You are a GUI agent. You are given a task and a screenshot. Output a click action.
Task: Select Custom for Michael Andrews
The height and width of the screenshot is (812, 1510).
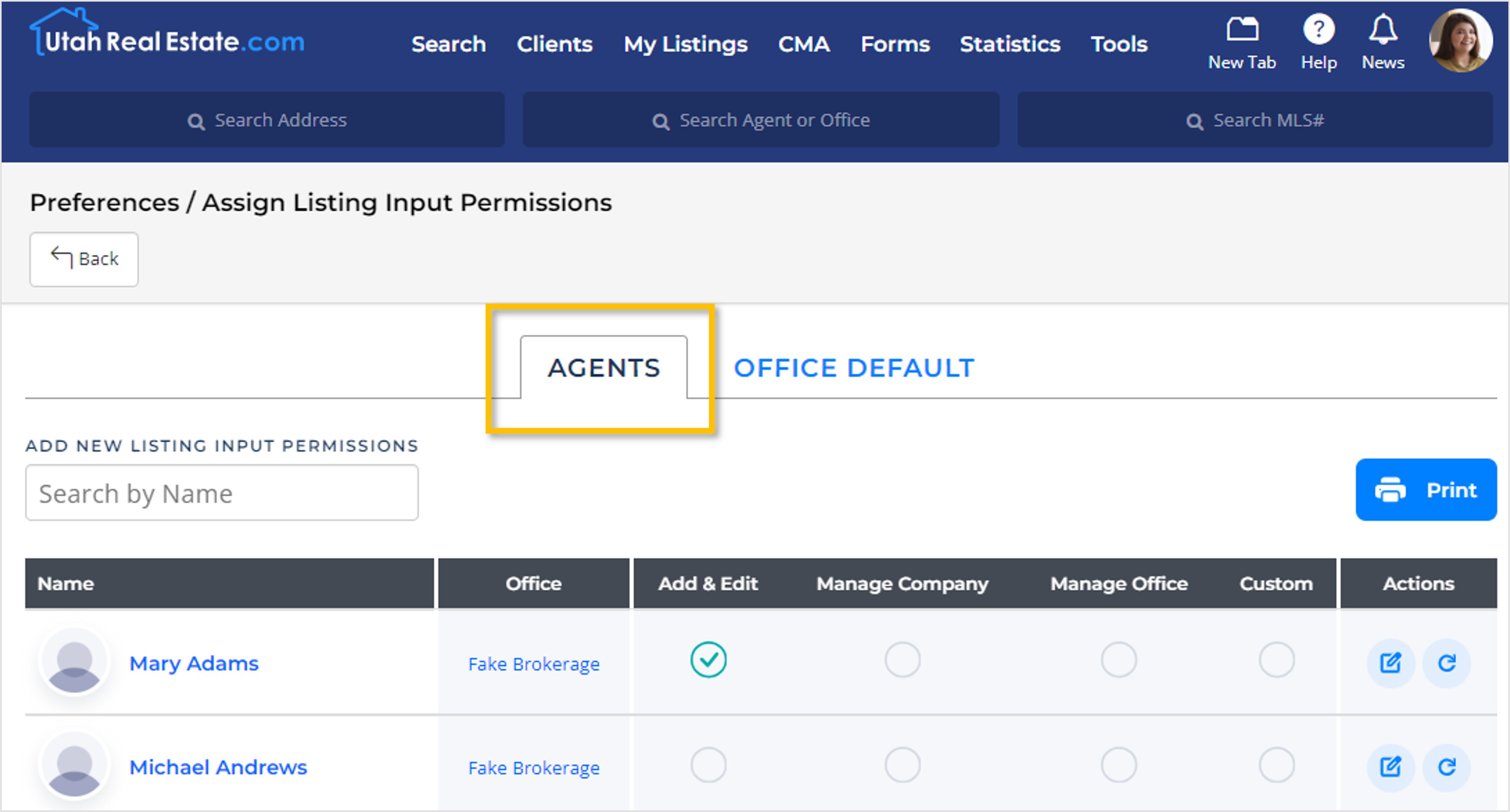point(1276,764)
